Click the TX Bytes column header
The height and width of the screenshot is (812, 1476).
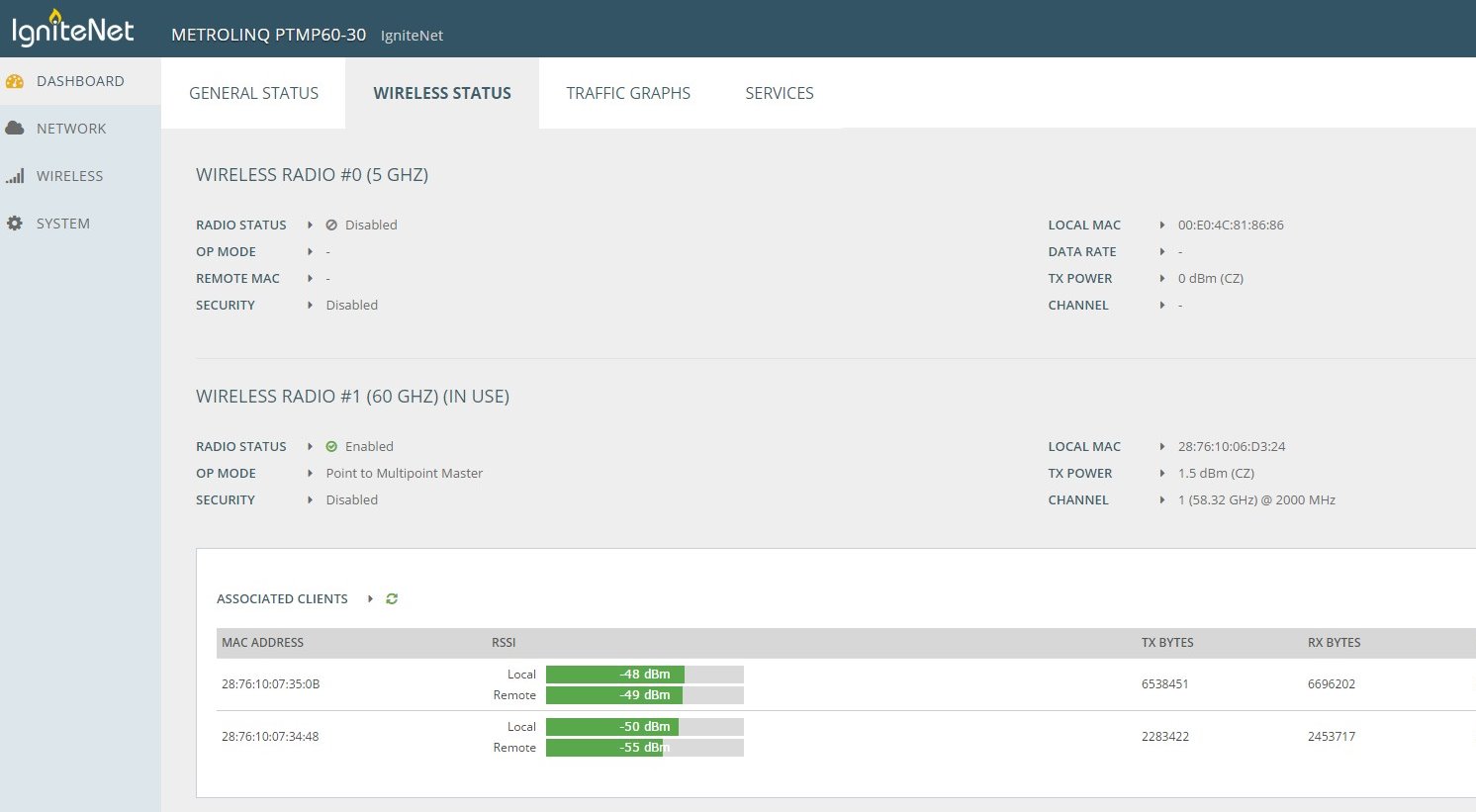(1167, 643)
